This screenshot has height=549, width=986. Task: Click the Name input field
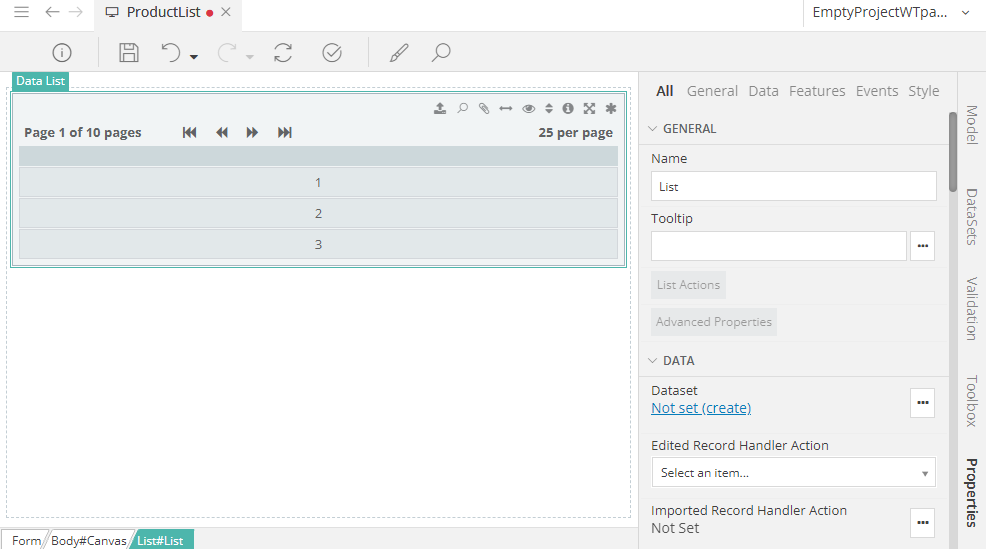pos(793,186)
